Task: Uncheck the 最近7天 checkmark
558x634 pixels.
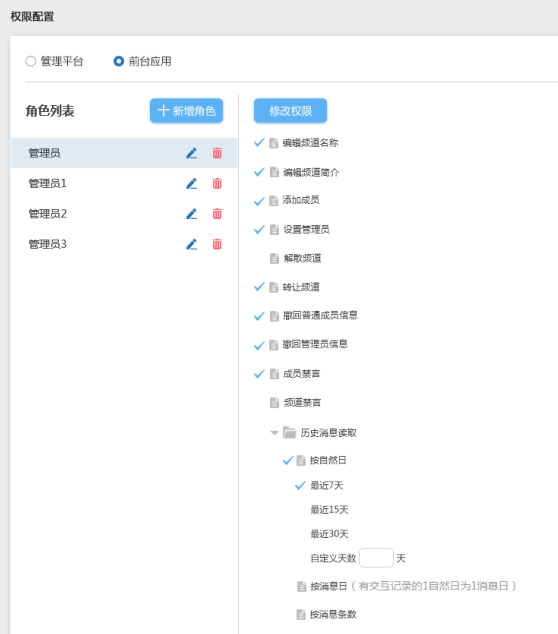Action: (300, 485)
